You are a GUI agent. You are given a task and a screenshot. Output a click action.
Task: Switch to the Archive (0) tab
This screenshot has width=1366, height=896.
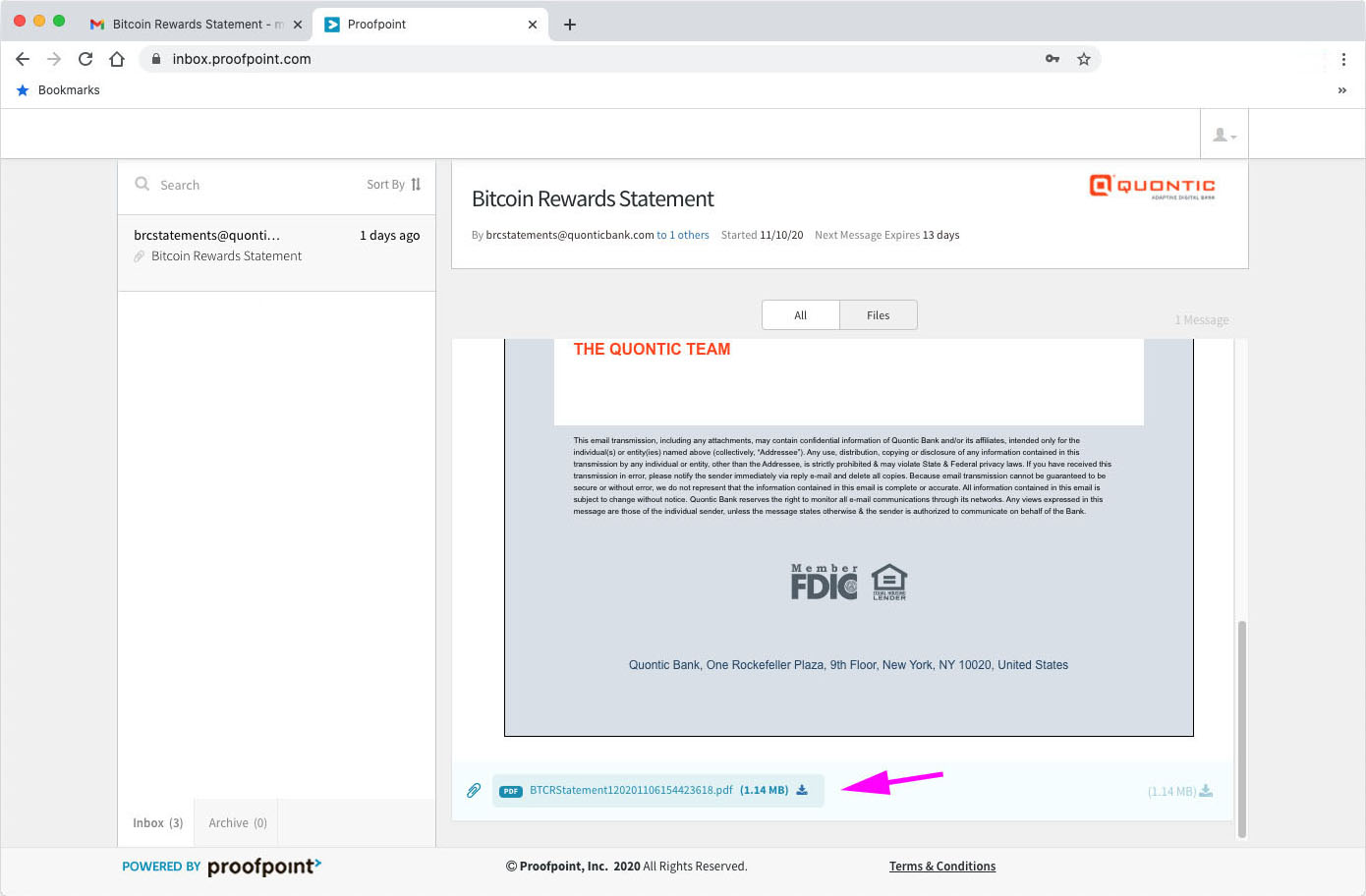point(238,823)
